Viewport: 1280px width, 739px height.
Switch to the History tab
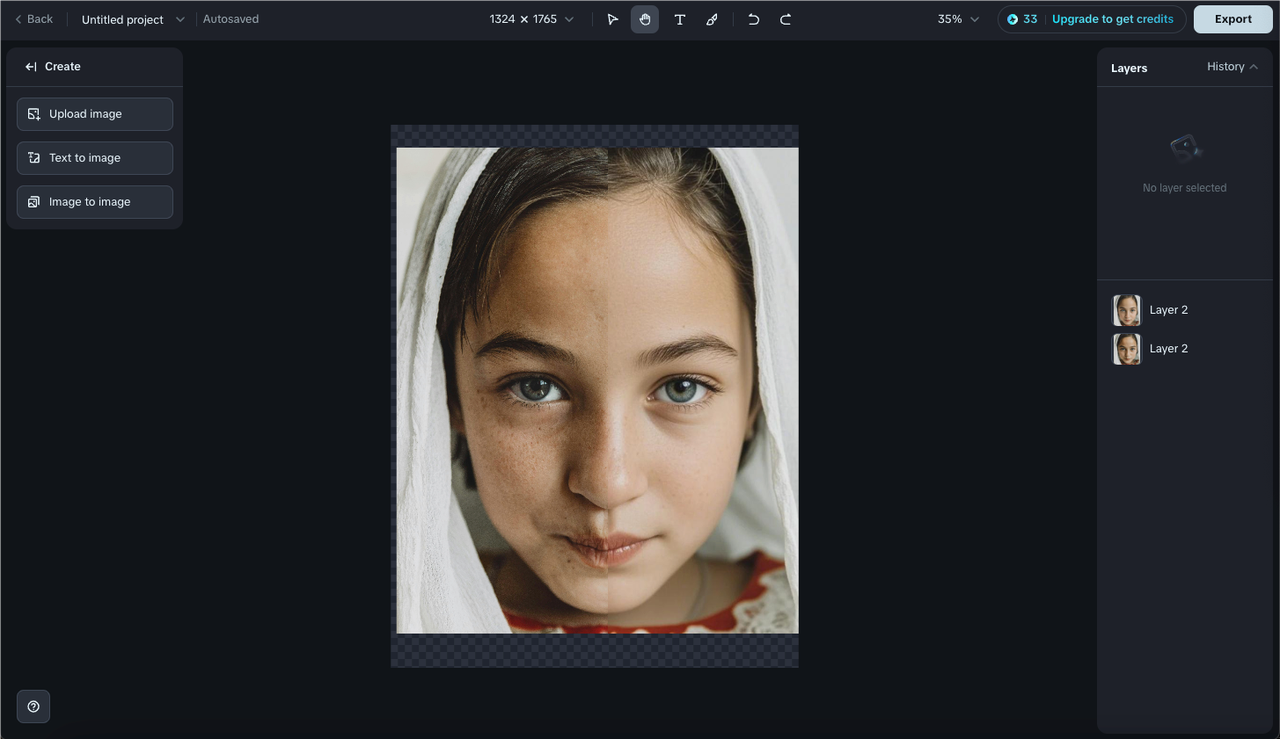1224,67
